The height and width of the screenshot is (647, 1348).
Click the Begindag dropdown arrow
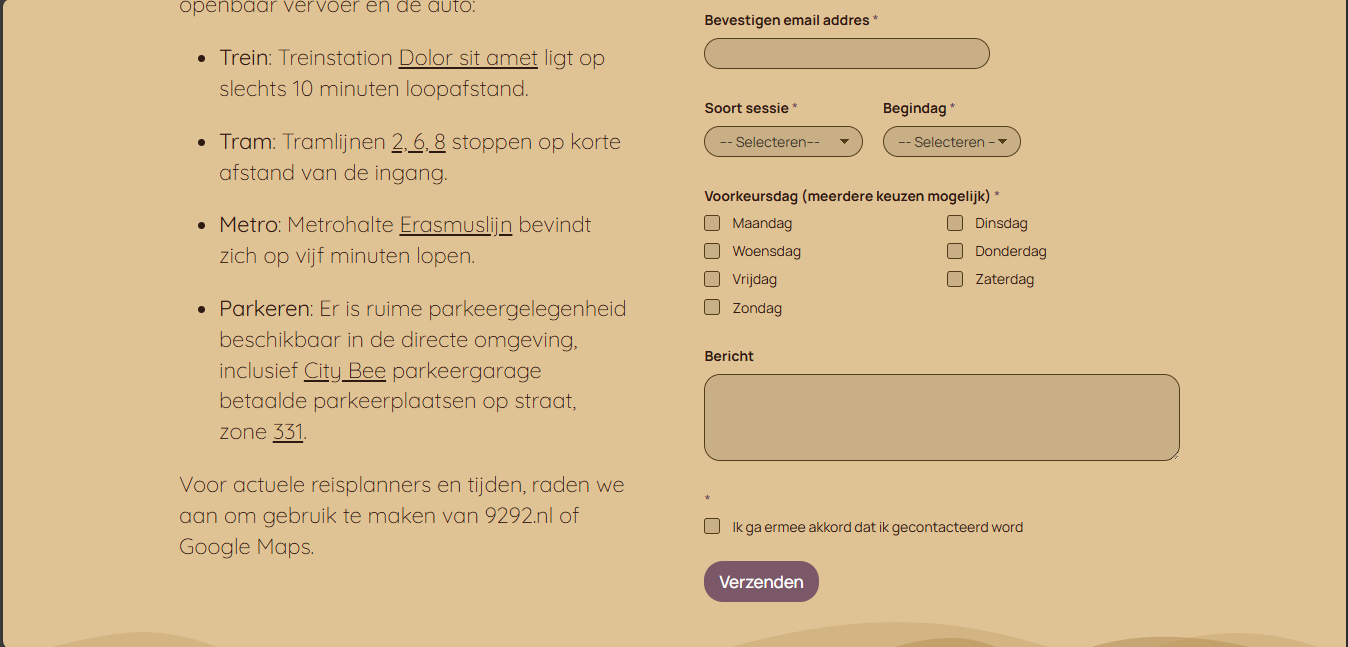tap(1002, 142)
